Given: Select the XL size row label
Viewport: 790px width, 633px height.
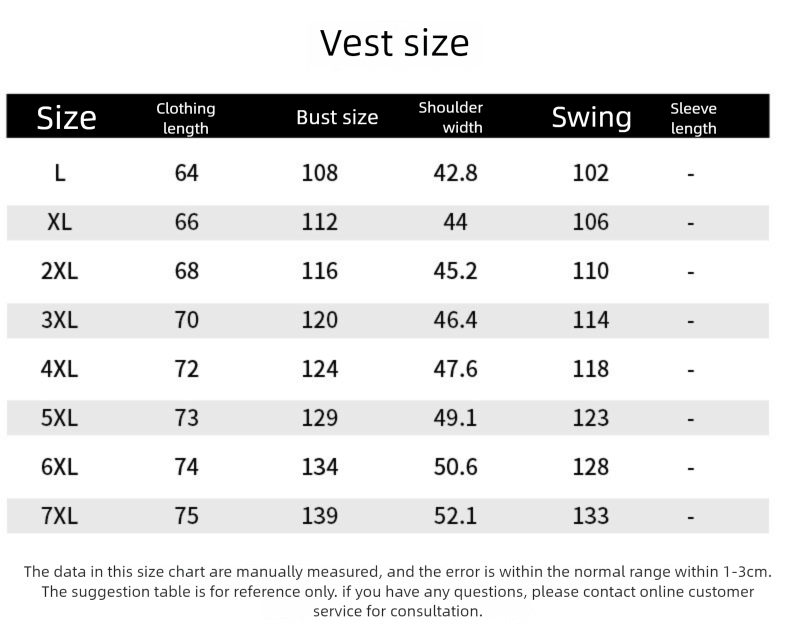Looking at the screenshot, I should point(60,222).
